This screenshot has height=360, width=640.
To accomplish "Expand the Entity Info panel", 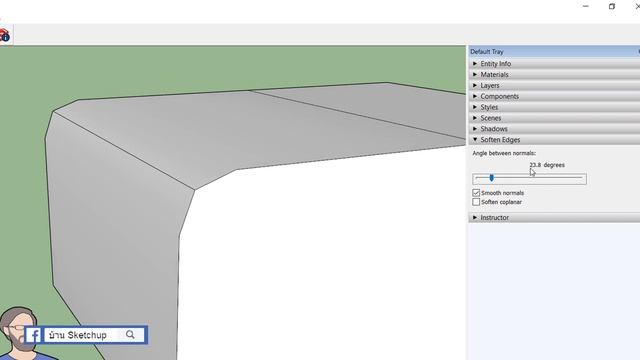I will point(554,64).
